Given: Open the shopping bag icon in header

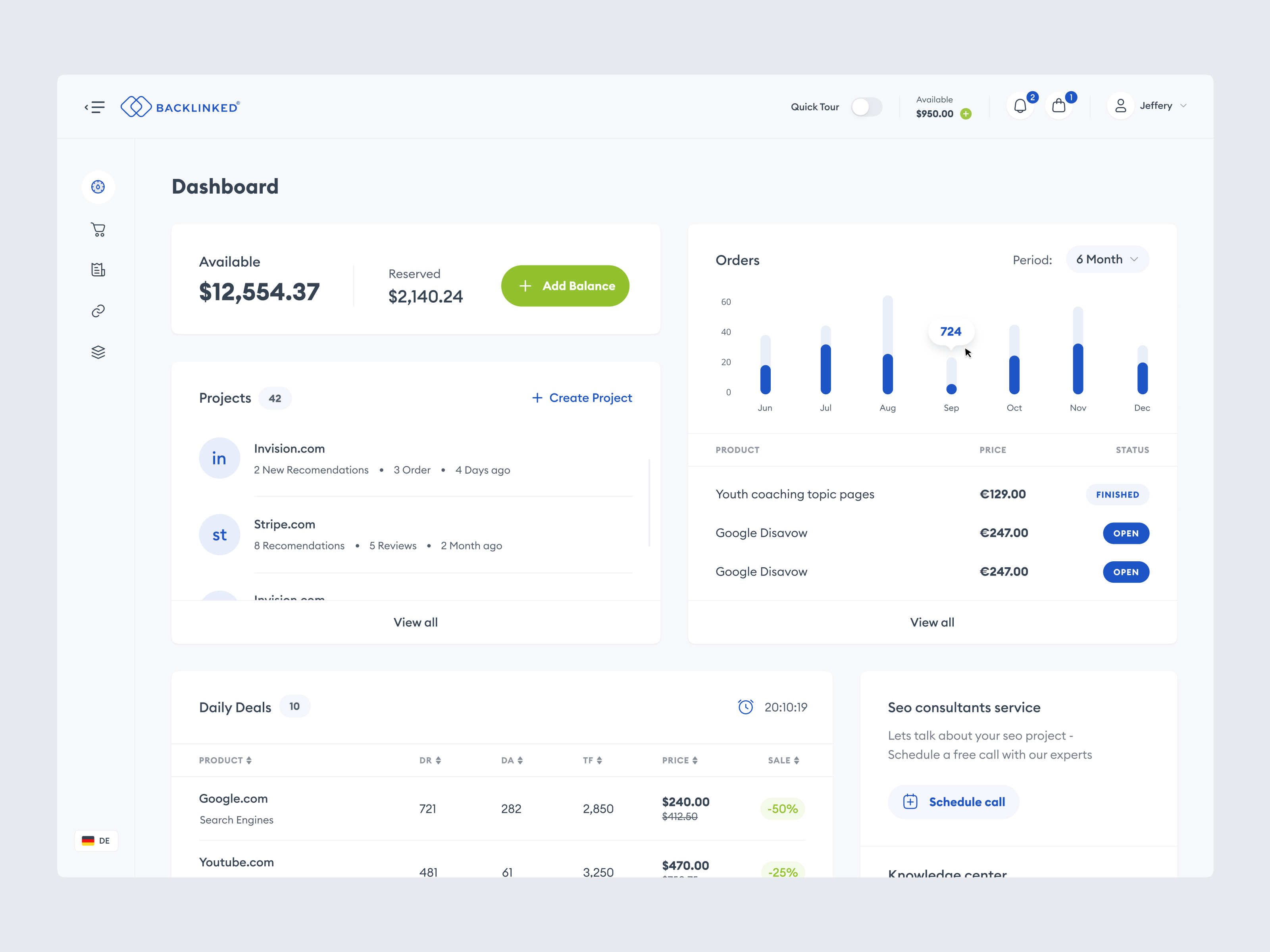Looking at the screenshot, I should click(x=1059, y=106).
